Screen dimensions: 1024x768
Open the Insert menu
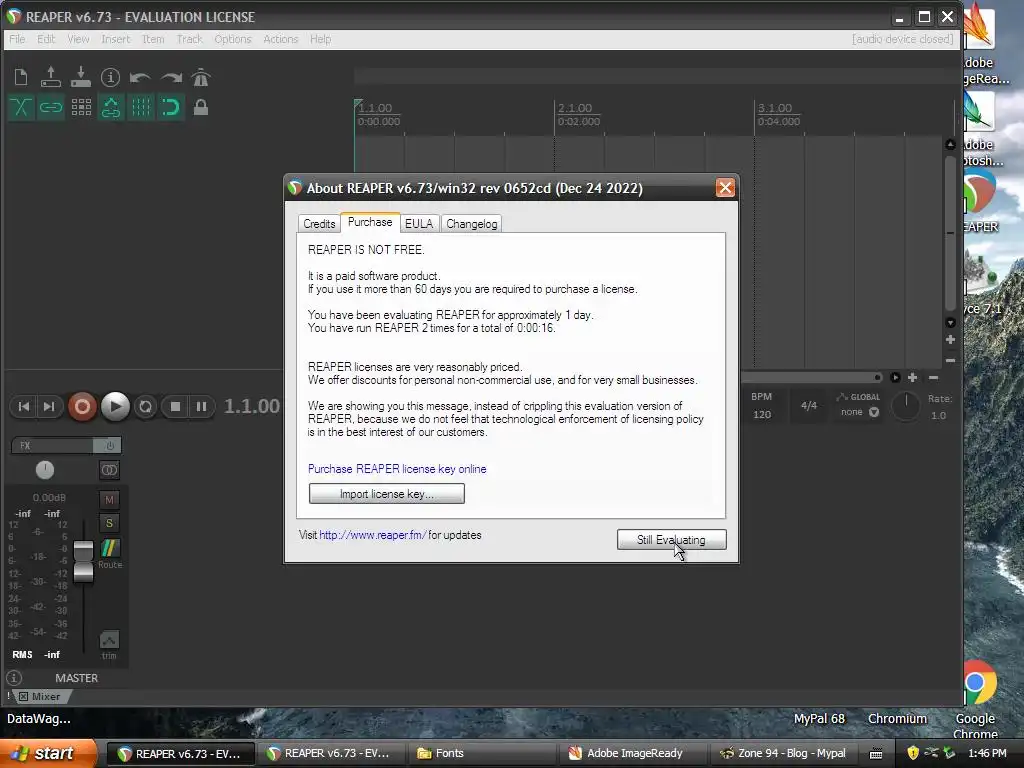tap(116, 39)
